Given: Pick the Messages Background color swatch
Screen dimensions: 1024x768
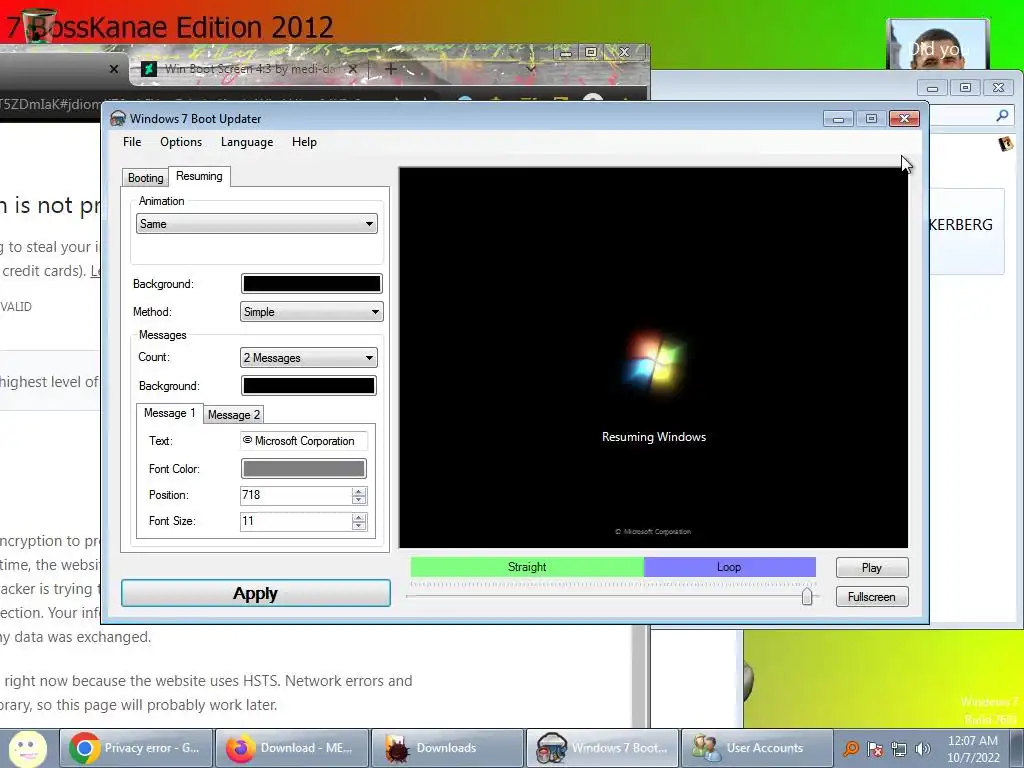Looking at the screenshot, I should tap(308, 385).
